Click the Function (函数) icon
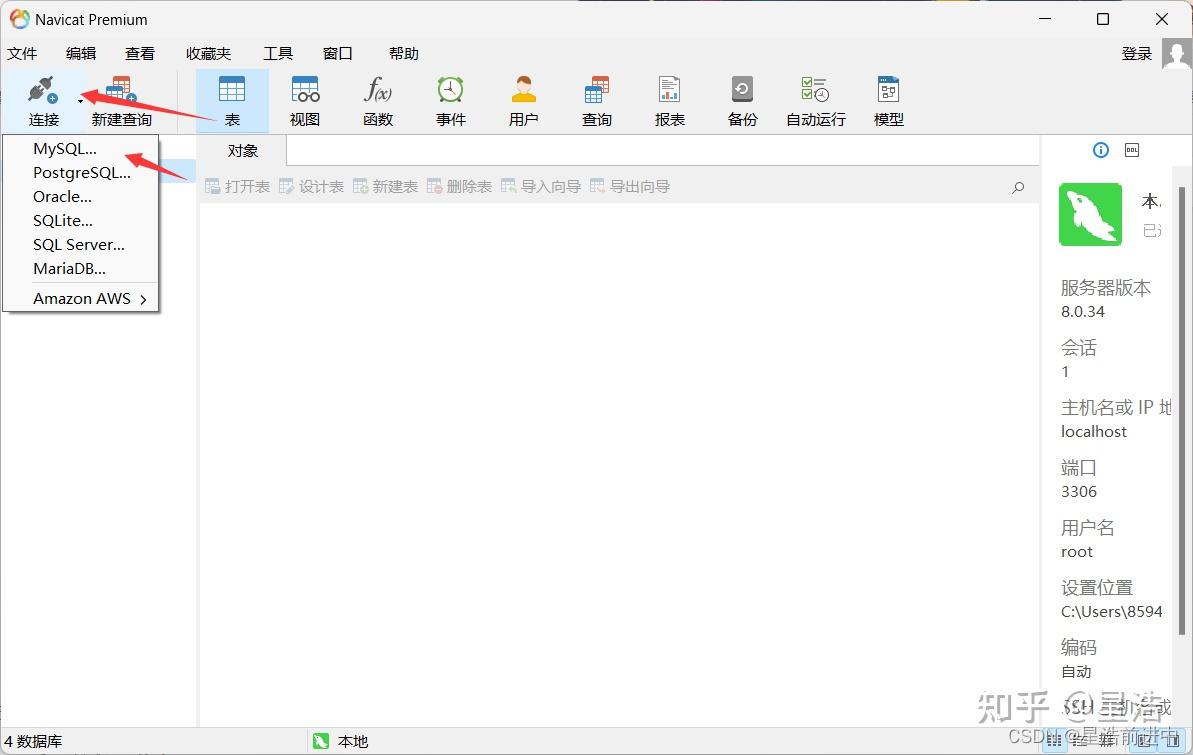The height and width of the screenshot is (755, 1193). pos(378,90)
